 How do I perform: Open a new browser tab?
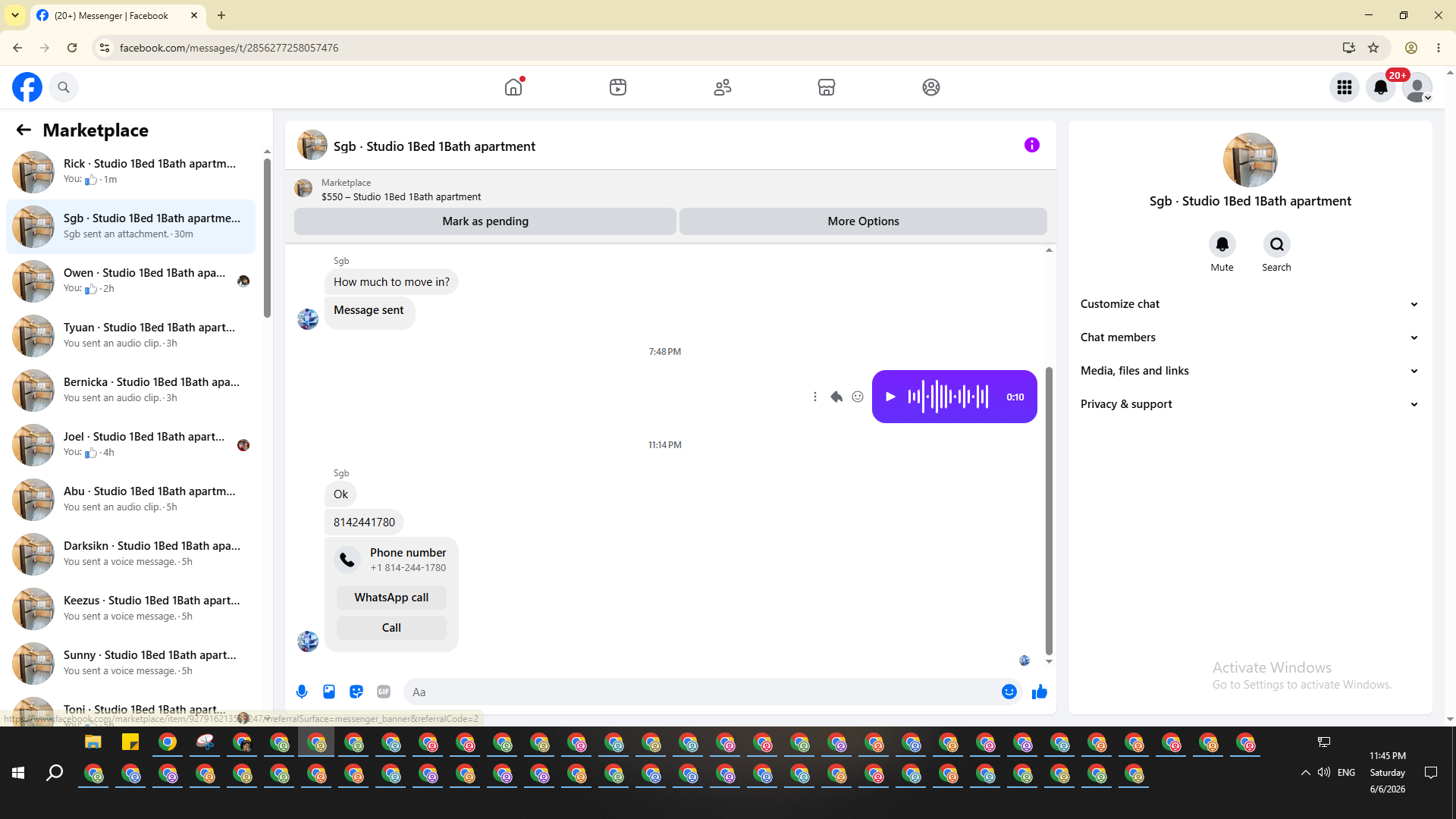[x=221, y=15]
